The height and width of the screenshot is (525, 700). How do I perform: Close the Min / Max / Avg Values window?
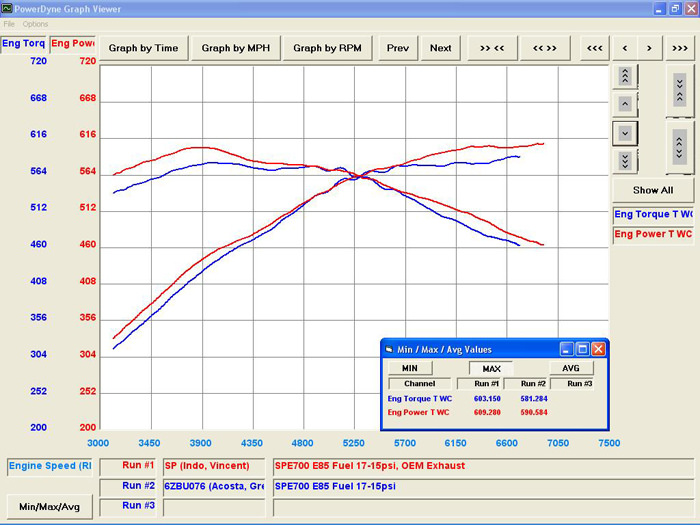(599, 349)
